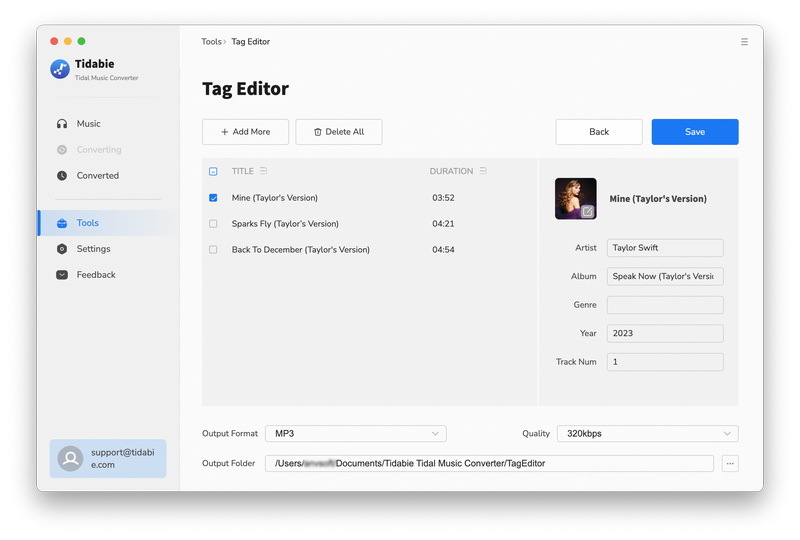The image size is (800, 540).
Task: Save the tag changes
Action: [695, 132]
